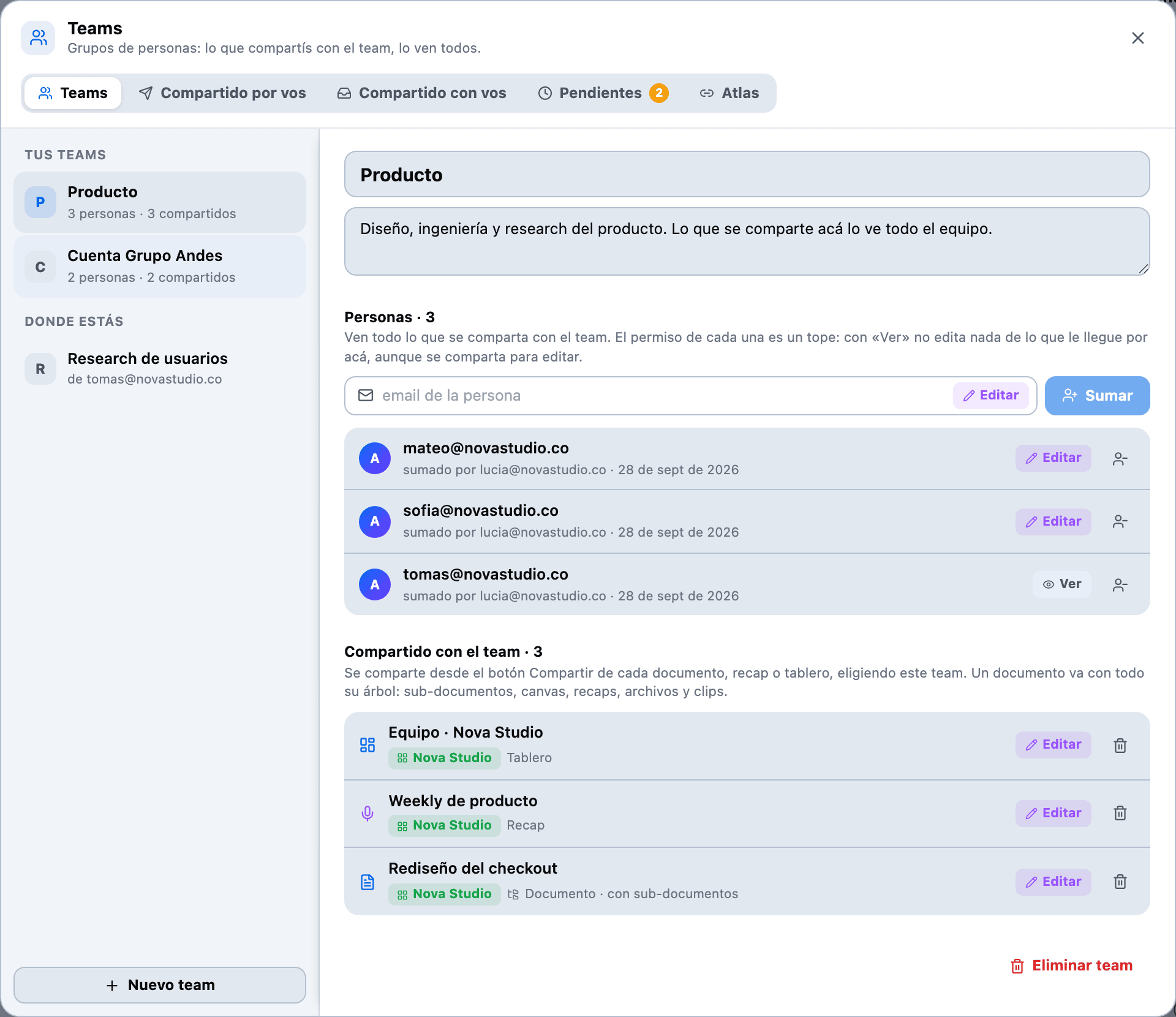
Task: Click the Teams header people icon
Action: tap(38, 38)
